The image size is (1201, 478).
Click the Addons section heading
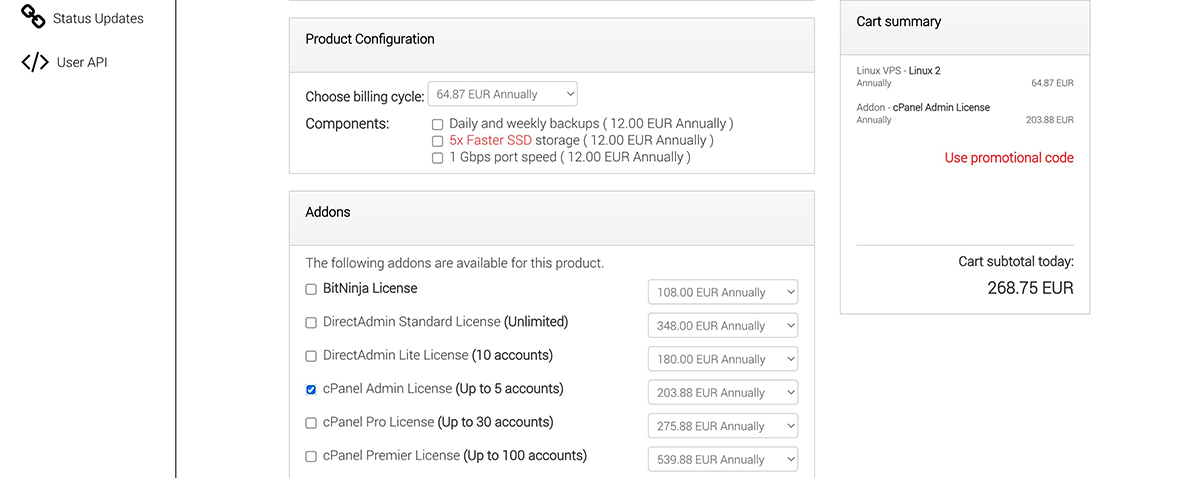pyautogui.click(x=328, y=212)
